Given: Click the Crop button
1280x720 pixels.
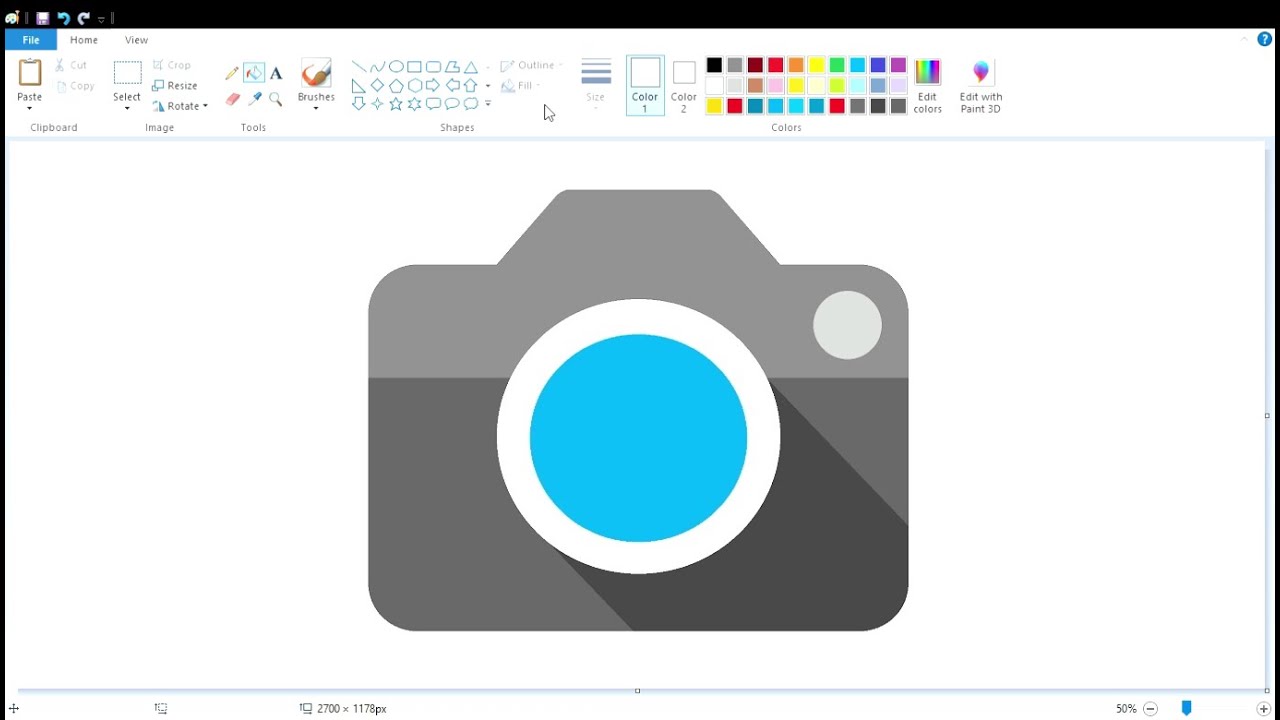Looking at the screenshot, I should click(x=172, y=65).
